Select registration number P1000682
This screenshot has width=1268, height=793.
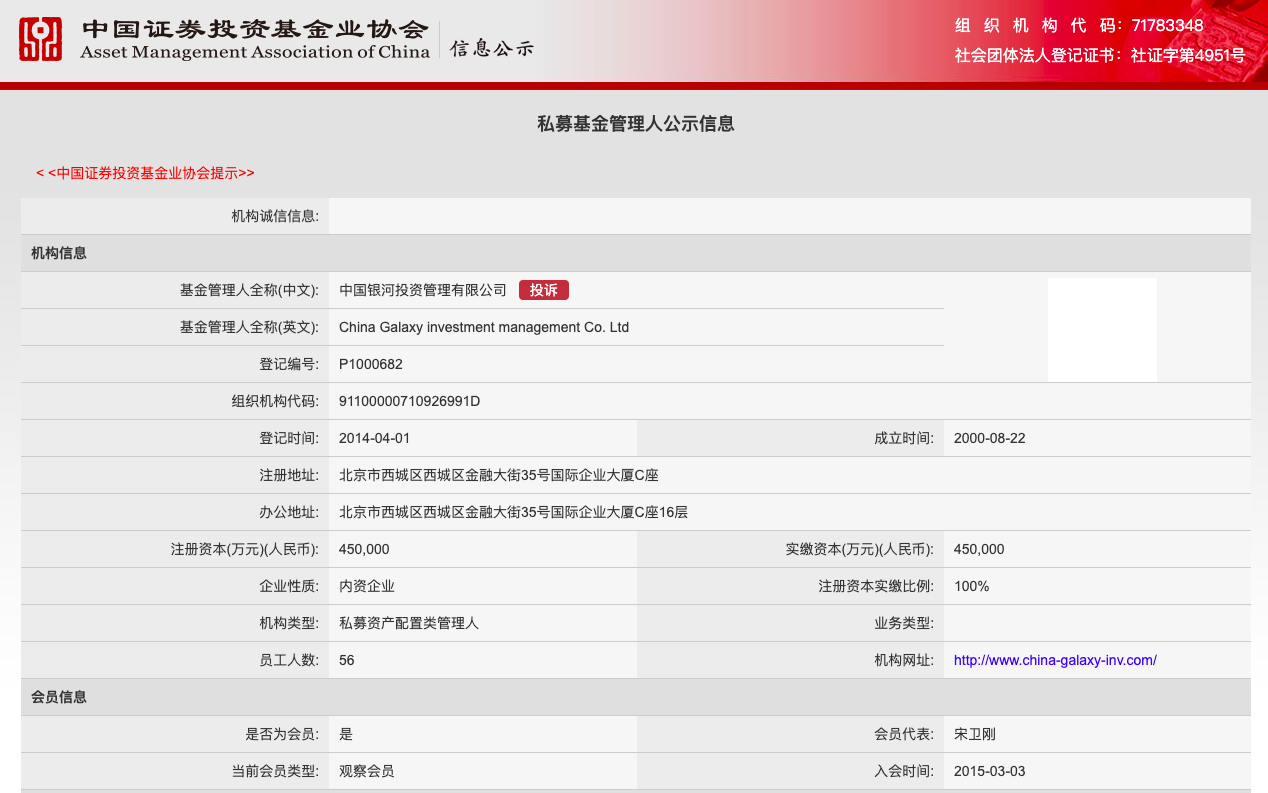click(x=371, y=364)
